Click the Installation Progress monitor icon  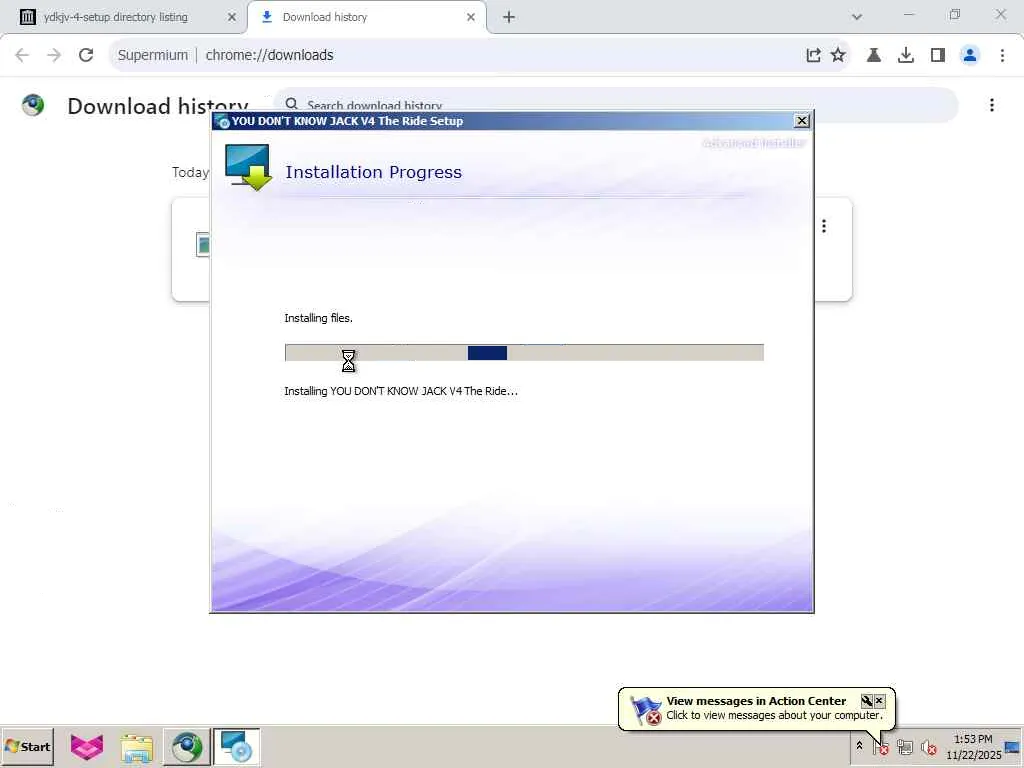tap(248, 168)
